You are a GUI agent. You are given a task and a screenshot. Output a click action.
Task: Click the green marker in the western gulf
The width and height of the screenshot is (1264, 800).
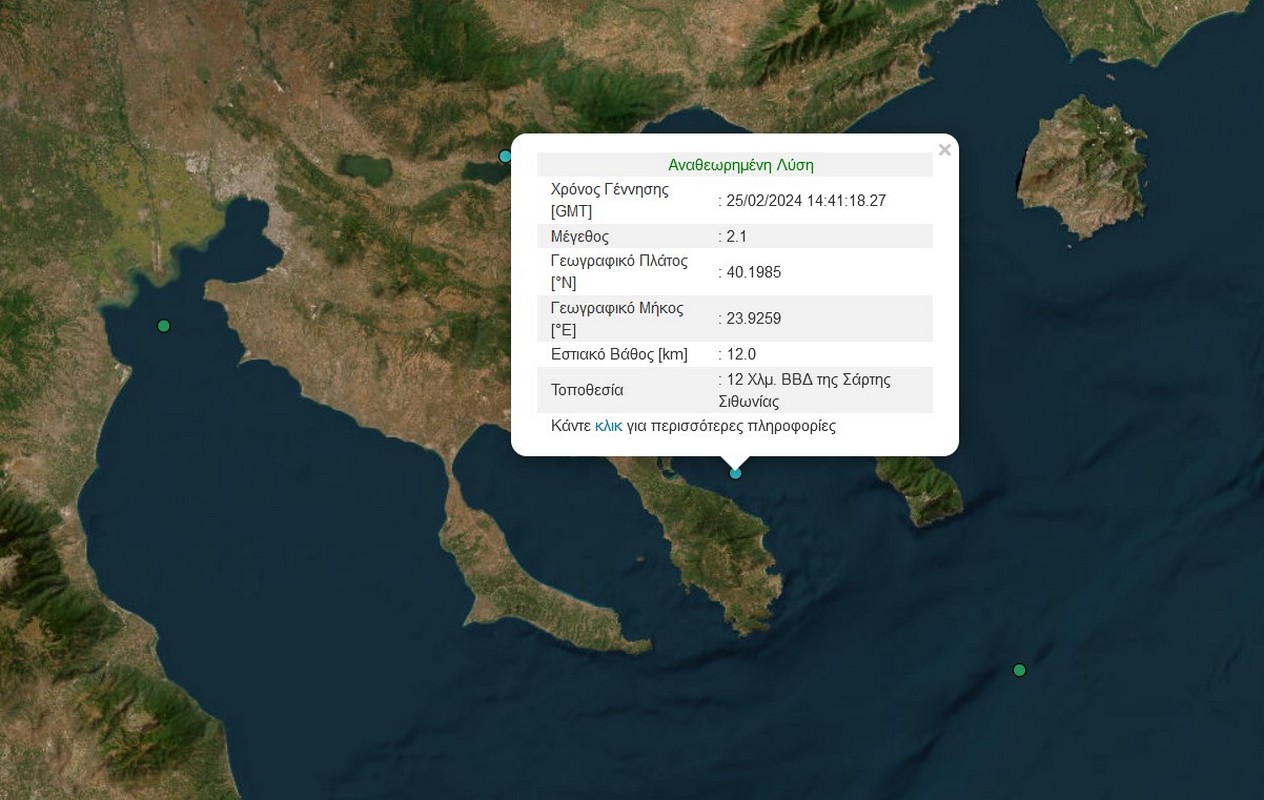(x=164, y=326)
